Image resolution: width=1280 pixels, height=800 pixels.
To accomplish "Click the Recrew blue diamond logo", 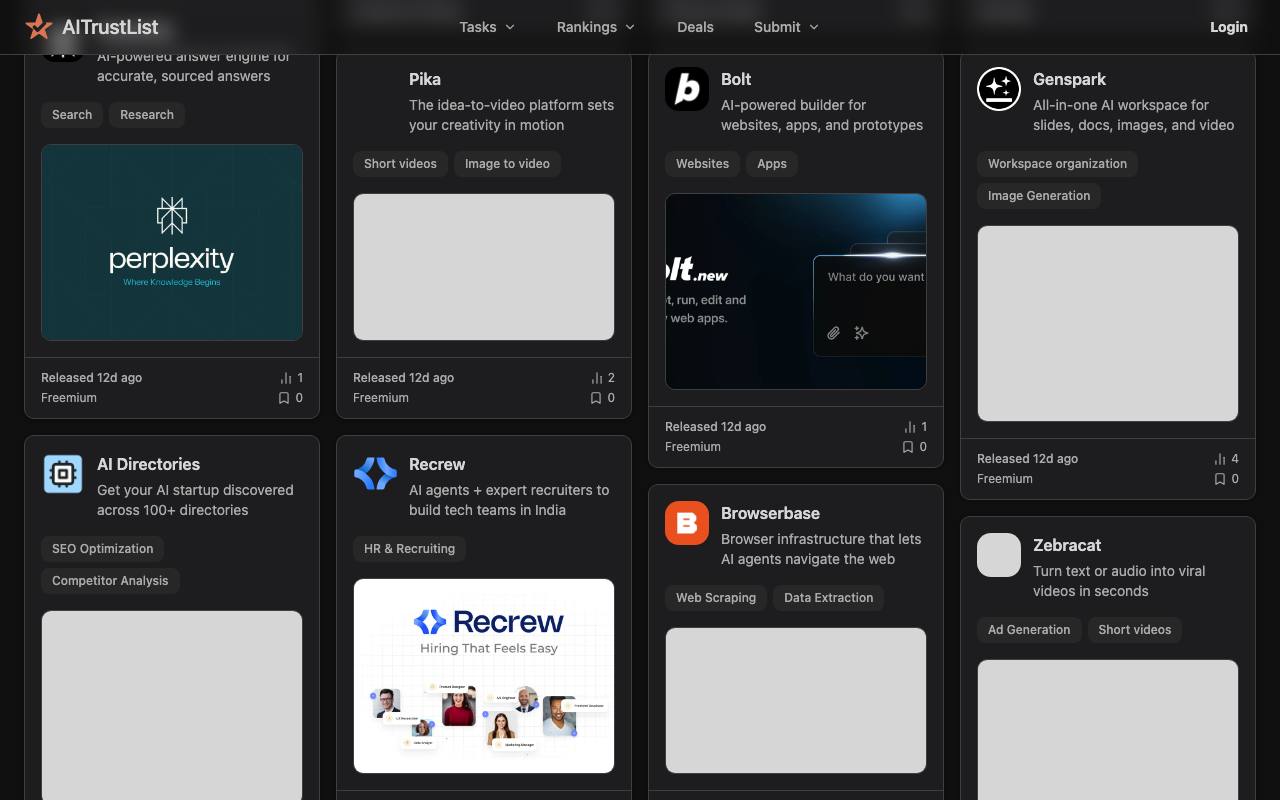I will pos(375,474).
